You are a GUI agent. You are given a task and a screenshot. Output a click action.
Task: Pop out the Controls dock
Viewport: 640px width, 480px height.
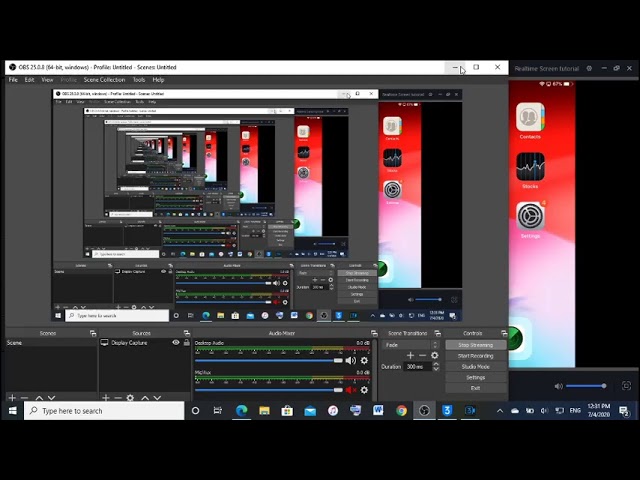[x=504, y=333]
